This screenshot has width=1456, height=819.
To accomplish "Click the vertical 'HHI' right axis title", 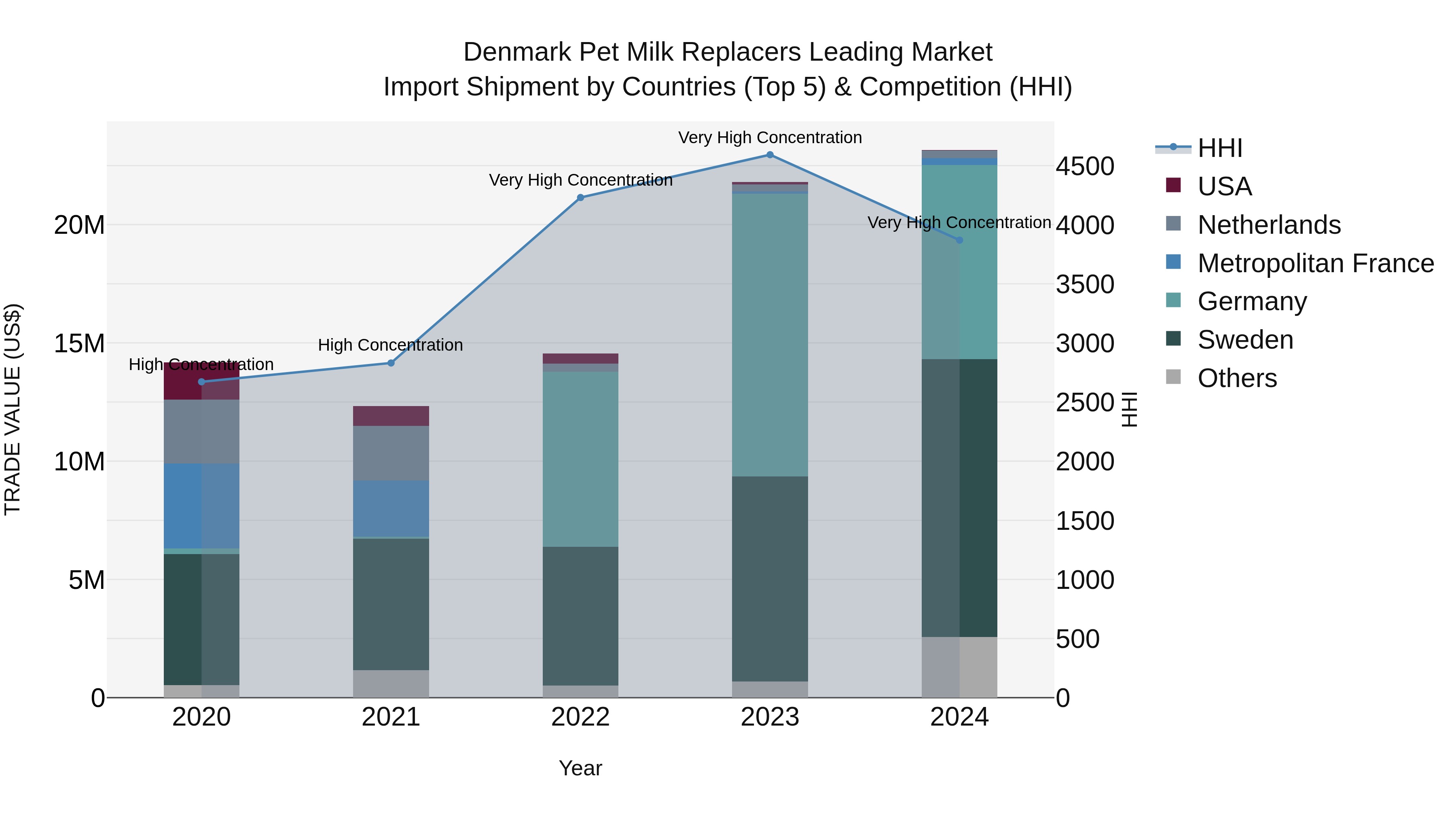I will pyautogui.click(x=1129, y=410).
